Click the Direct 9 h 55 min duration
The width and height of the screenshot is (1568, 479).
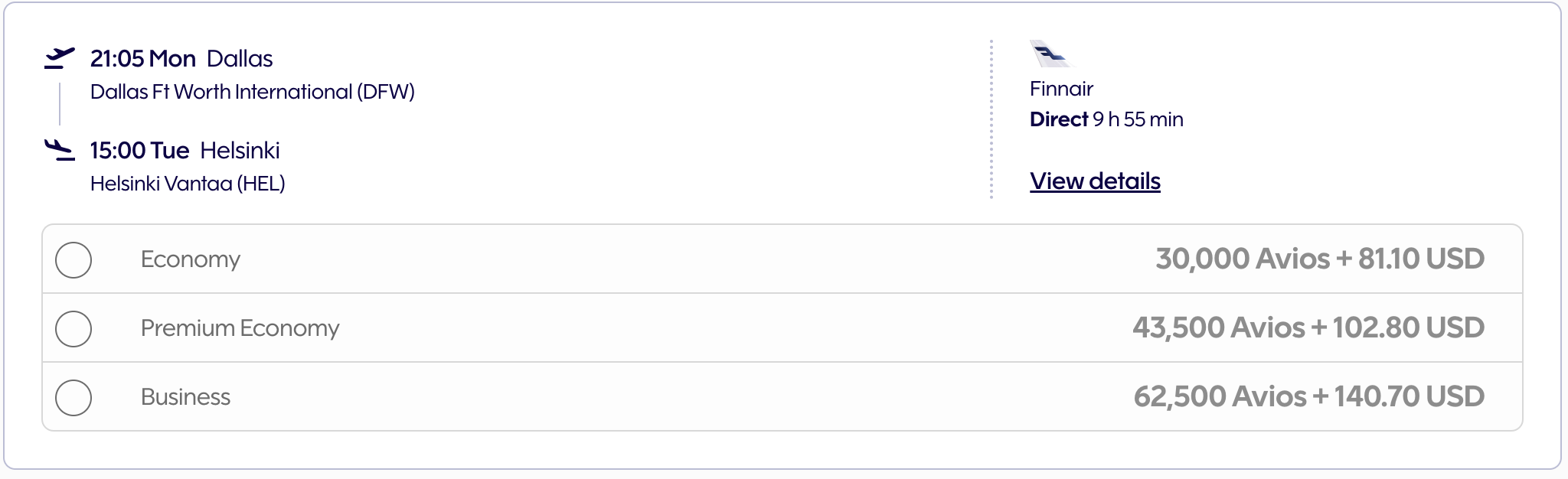point(1106,119)
